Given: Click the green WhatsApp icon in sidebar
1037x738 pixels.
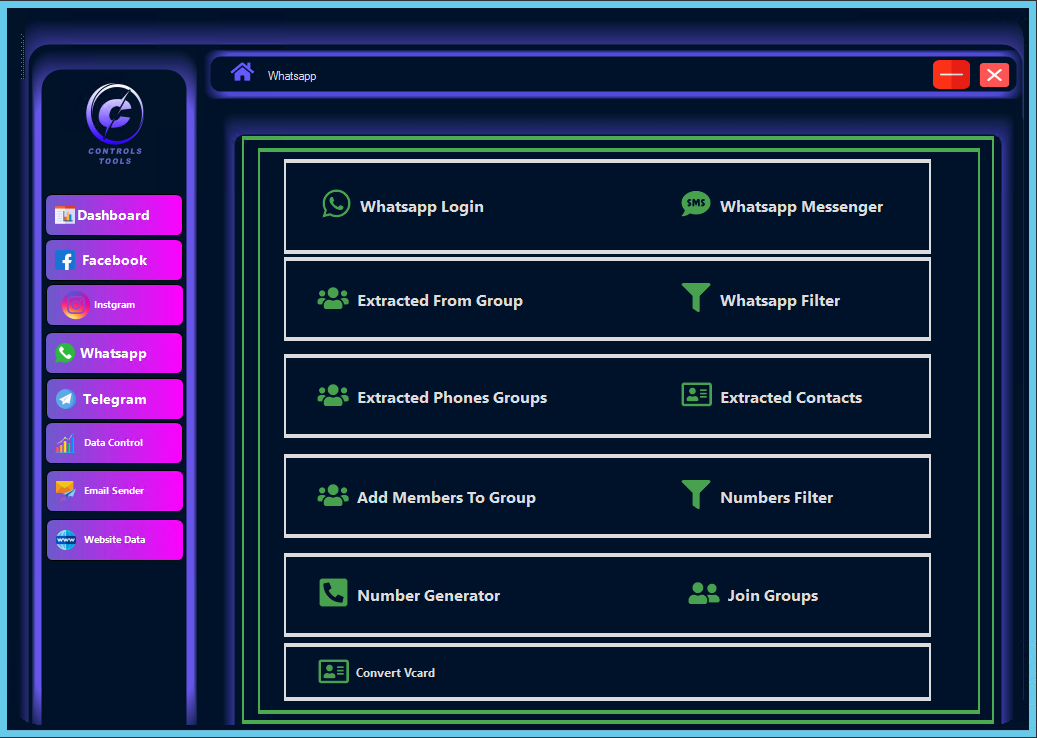Looking at the screenshot, I should click(65, 353).
